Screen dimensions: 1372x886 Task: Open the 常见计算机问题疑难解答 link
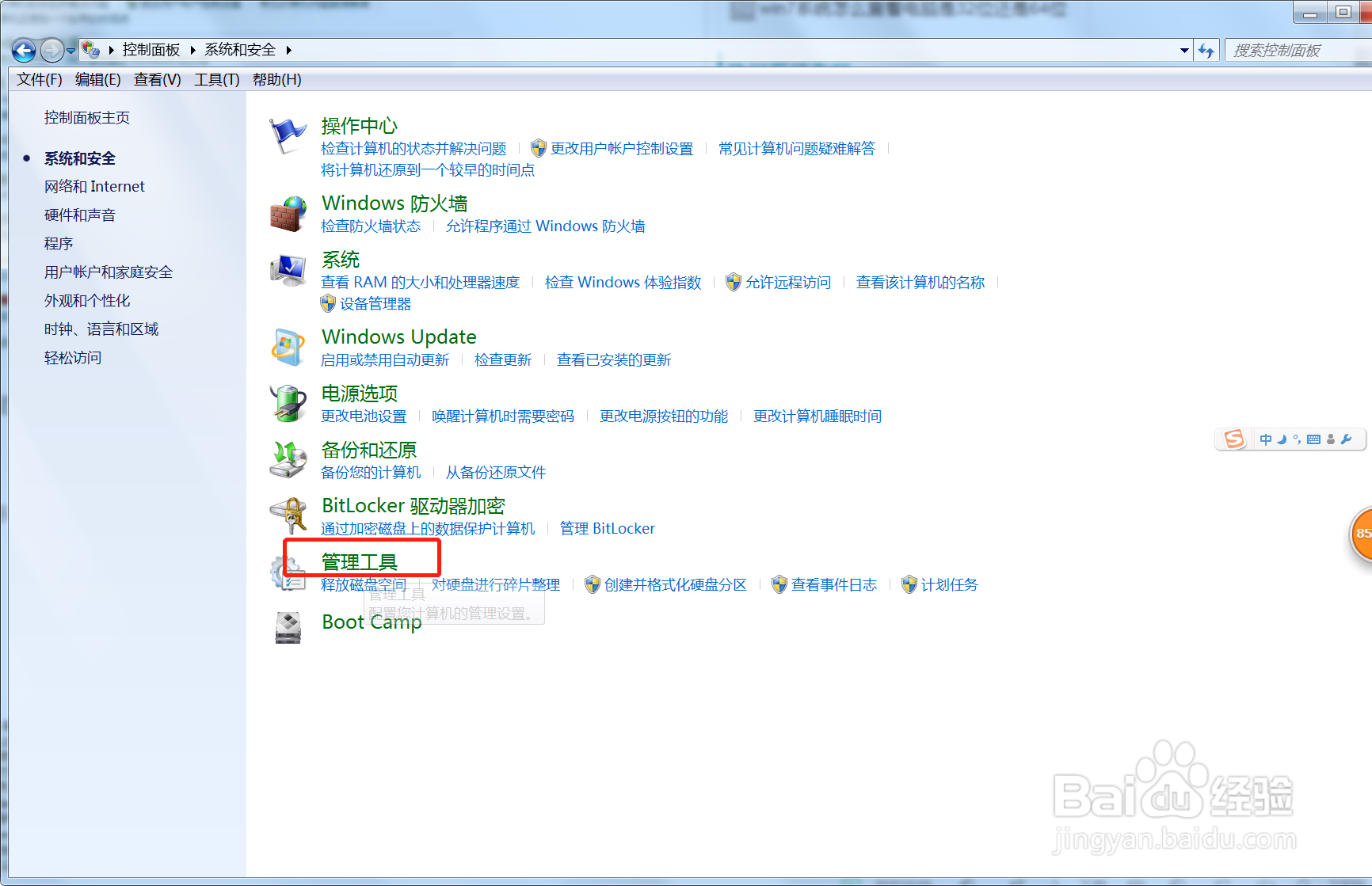click(797, 149)
